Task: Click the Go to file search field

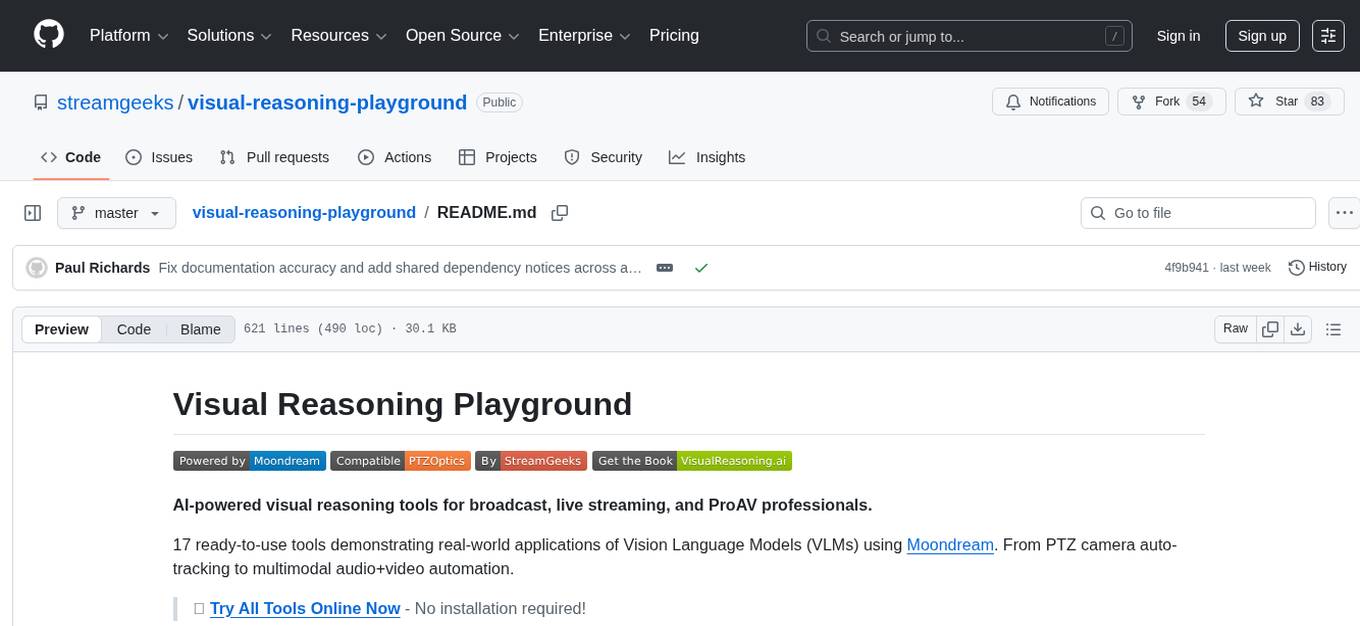Action: click(x=1197, y=212)
